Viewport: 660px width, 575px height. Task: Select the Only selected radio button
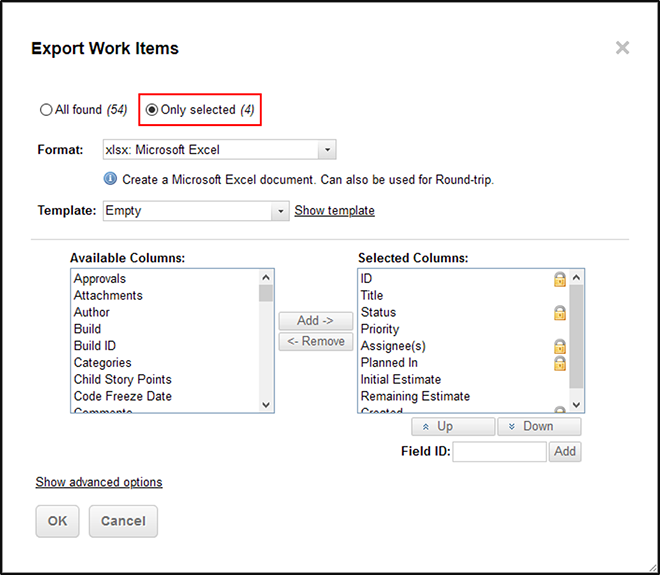coord(152,110)
